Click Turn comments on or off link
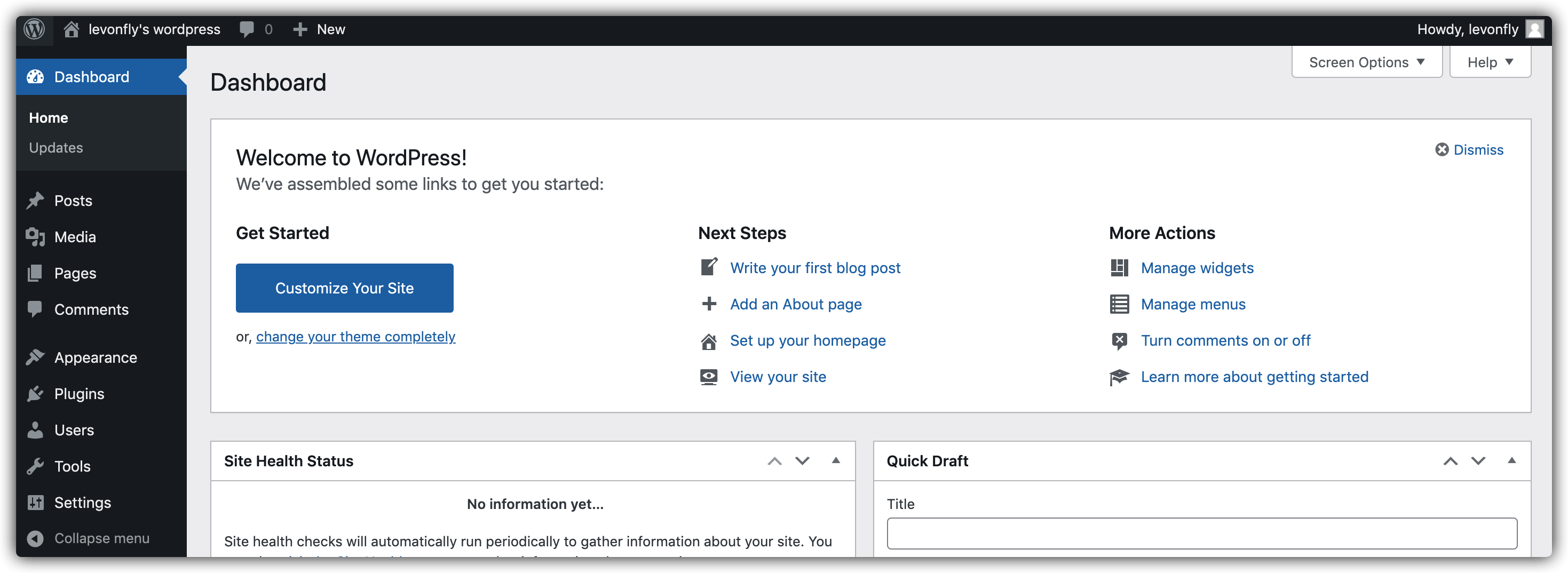 coord(1225,340)
